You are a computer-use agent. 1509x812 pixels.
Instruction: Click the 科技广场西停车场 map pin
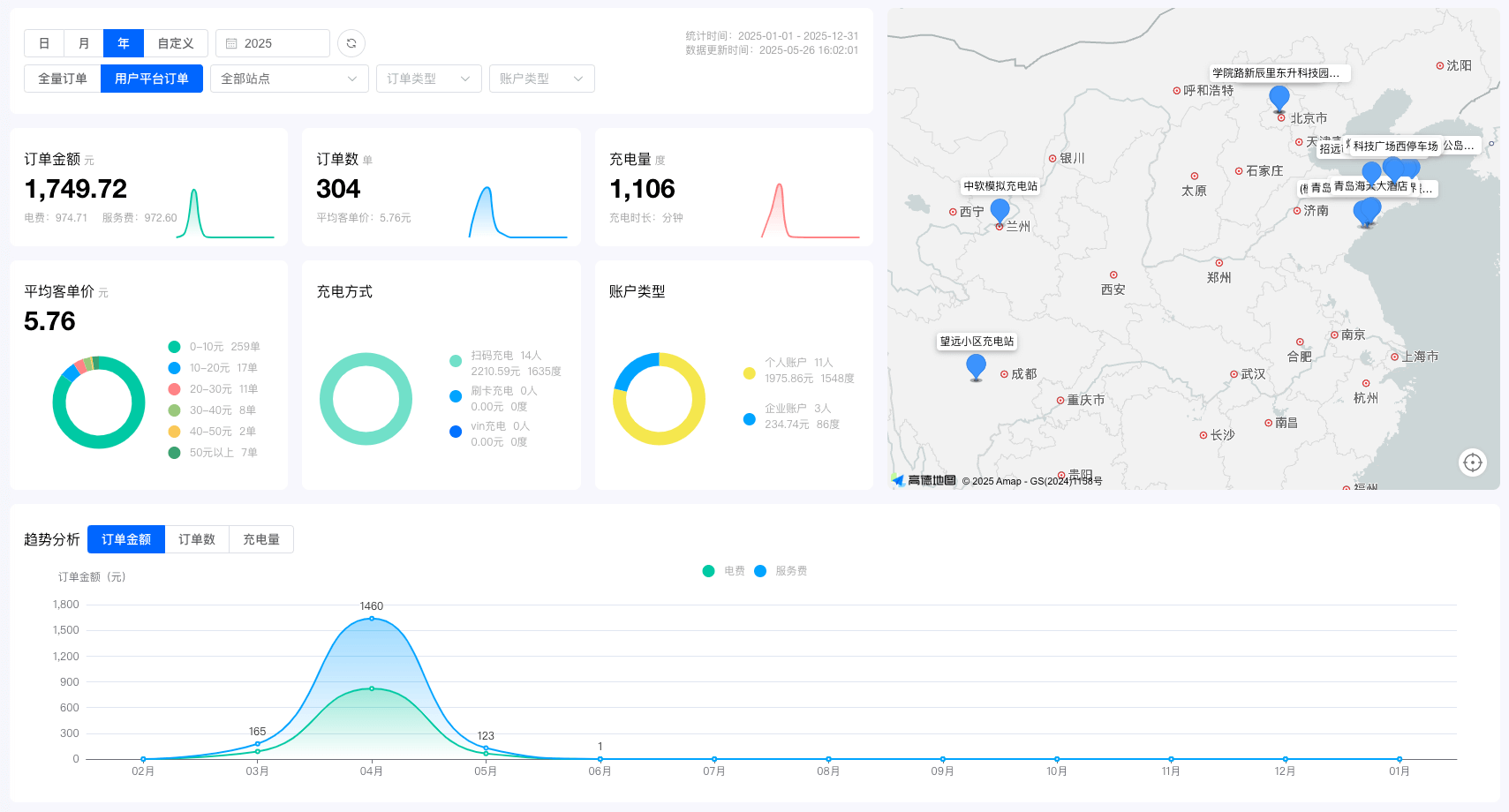1392,168
